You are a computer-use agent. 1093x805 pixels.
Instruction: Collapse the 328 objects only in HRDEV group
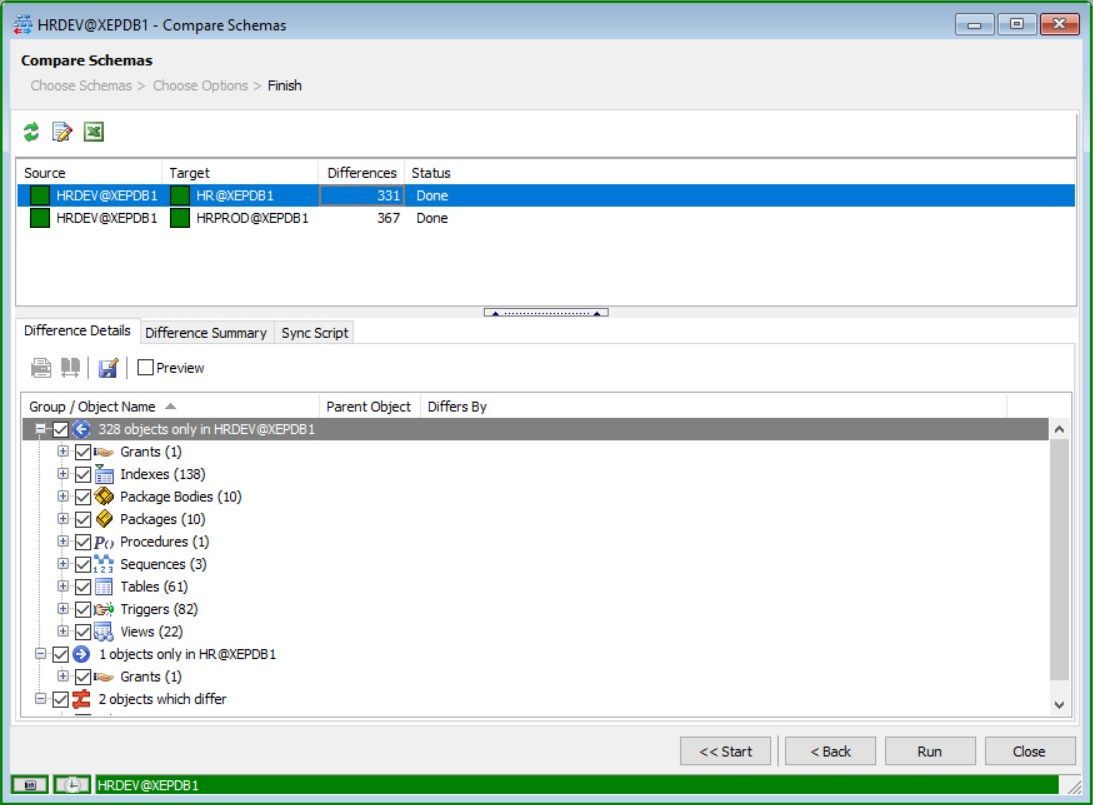[40, 429]
